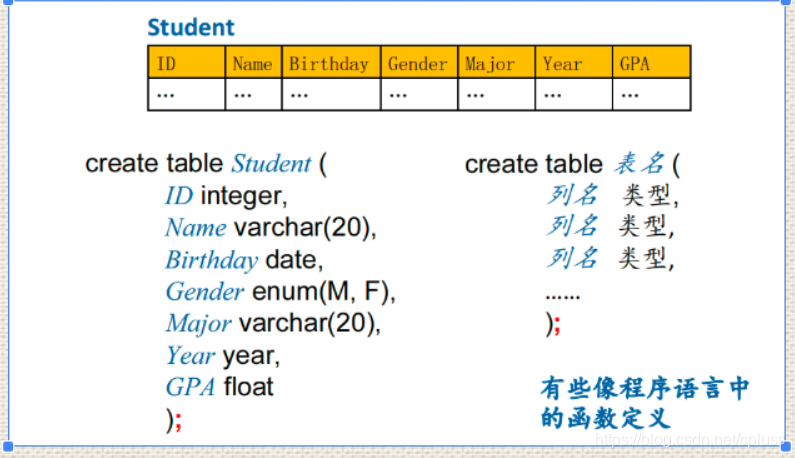This screenshot has height=458, width=795.
Task: Click the ellipsis cell under GPA column
Action: 651,94
